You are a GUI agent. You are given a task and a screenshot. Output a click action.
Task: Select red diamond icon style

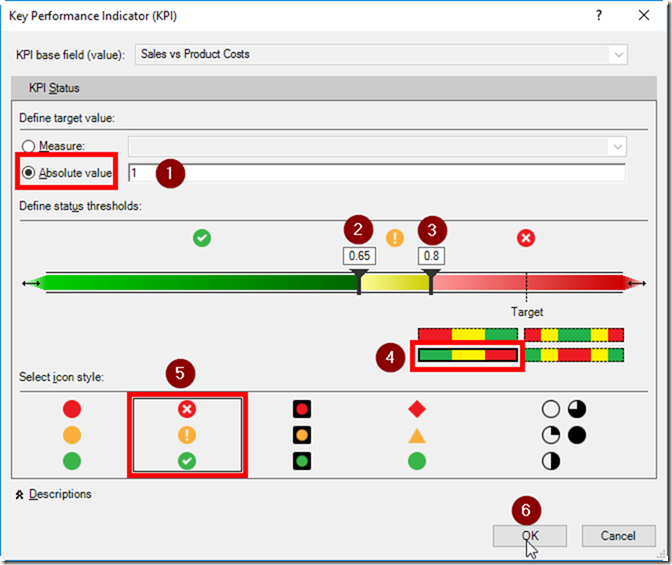click(417, 409)
